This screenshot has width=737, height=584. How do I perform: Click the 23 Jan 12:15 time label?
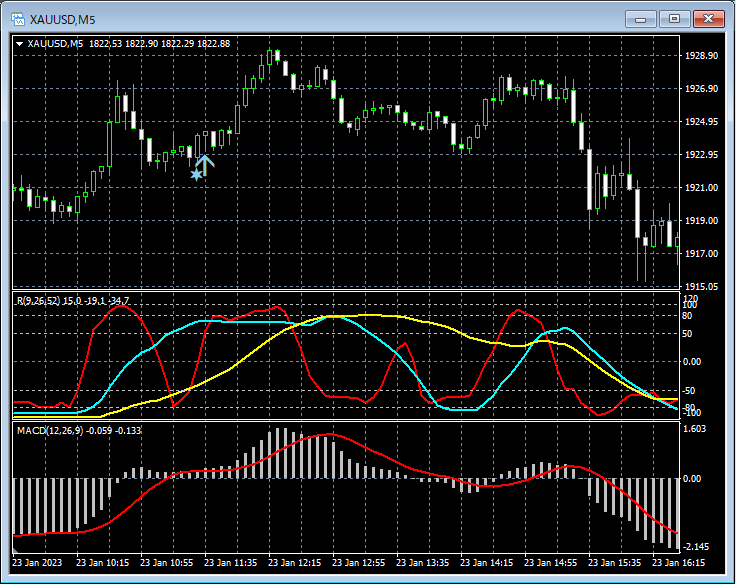(x=296, y=563)
